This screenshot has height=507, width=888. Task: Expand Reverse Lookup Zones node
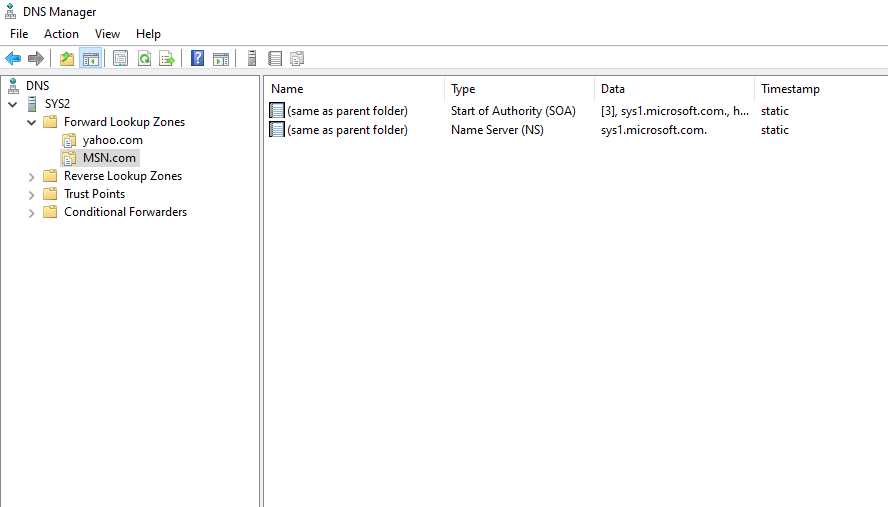click(x=32, y=177)
